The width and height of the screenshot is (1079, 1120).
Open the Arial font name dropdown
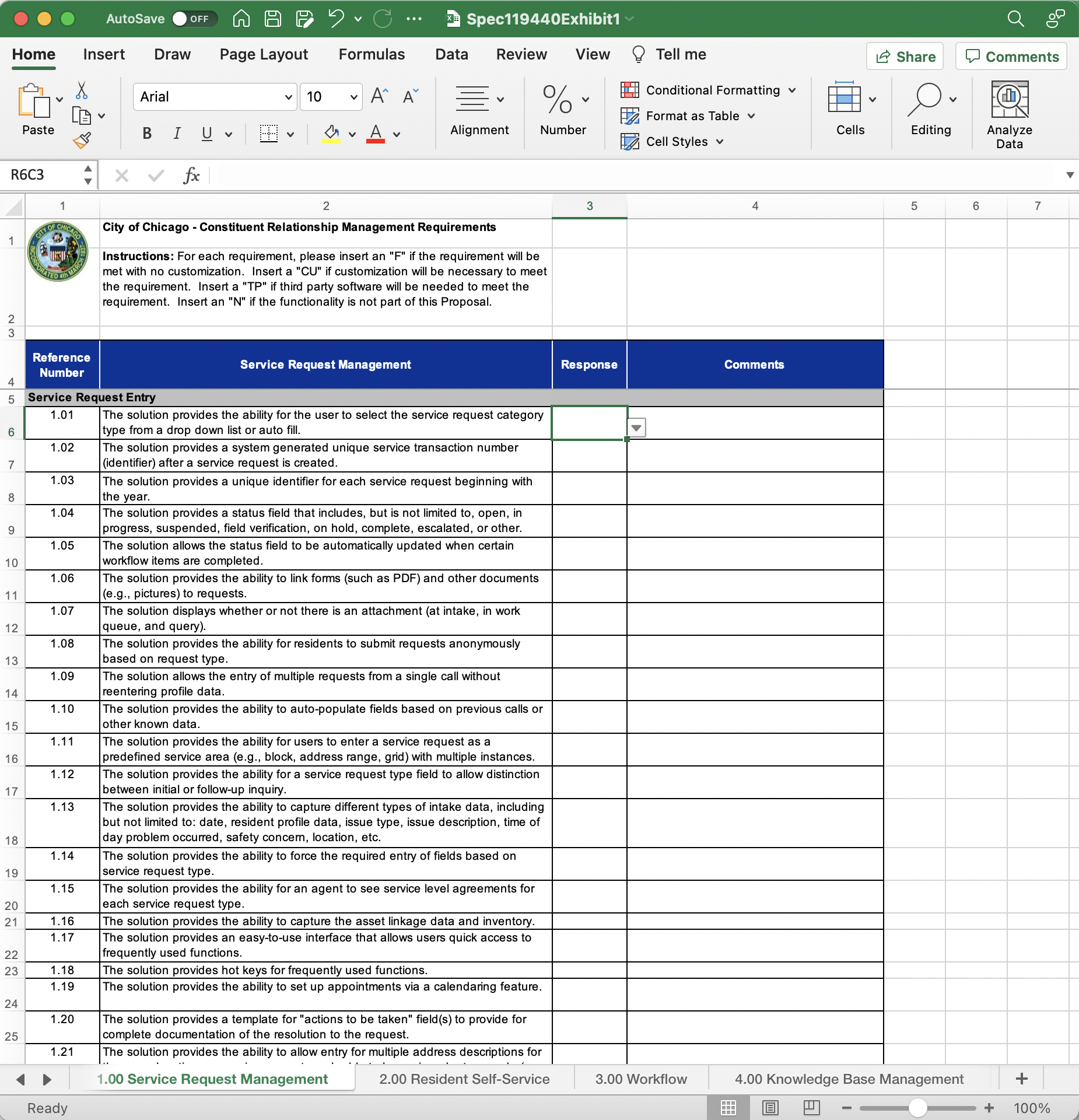point(288,97)
